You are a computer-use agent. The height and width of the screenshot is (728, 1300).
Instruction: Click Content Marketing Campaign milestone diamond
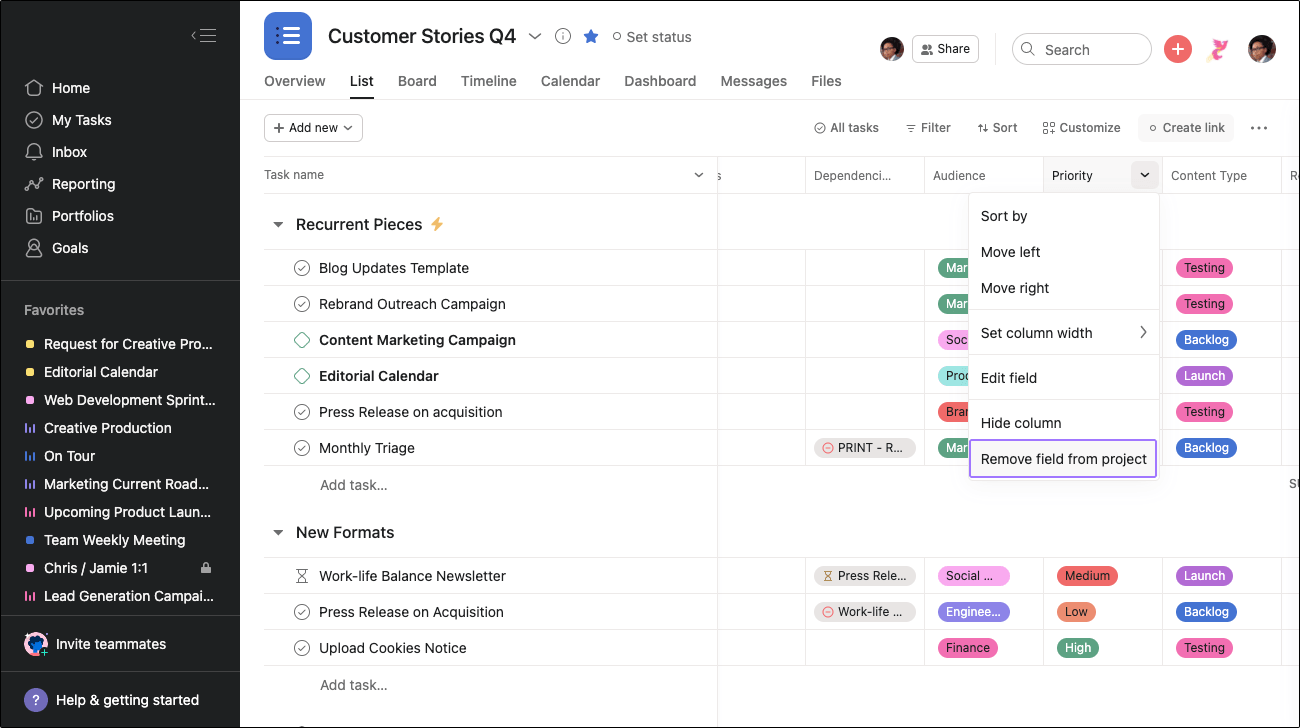[302, 340]
